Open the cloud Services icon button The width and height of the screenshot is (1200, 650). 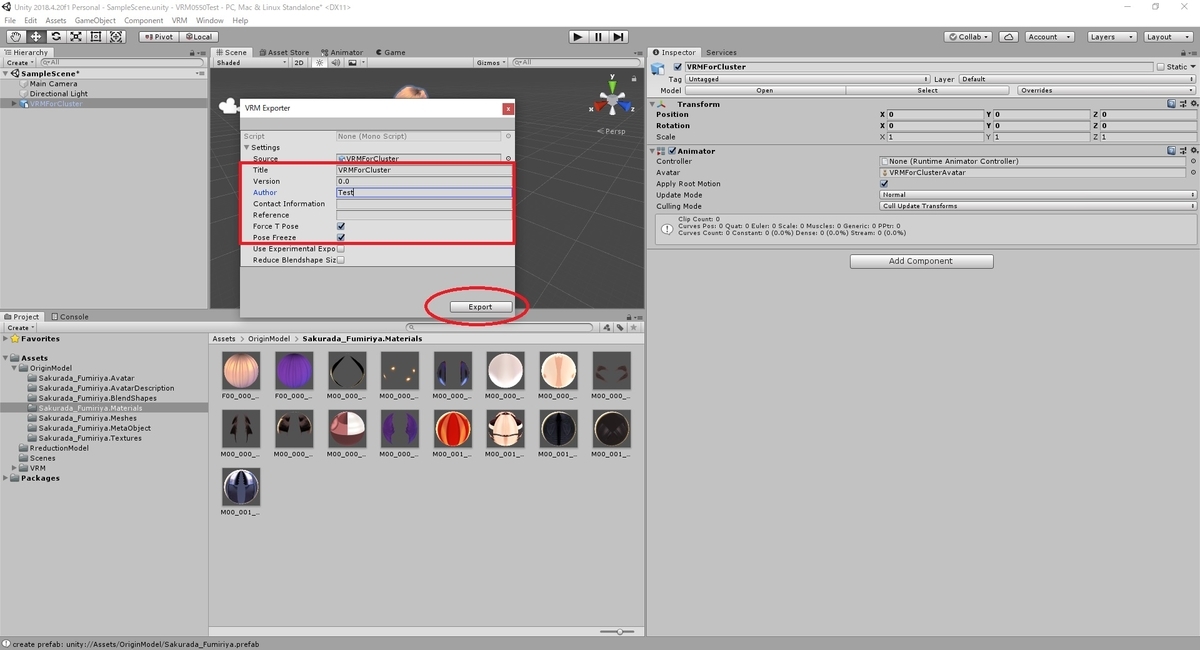pos(1009,37)
